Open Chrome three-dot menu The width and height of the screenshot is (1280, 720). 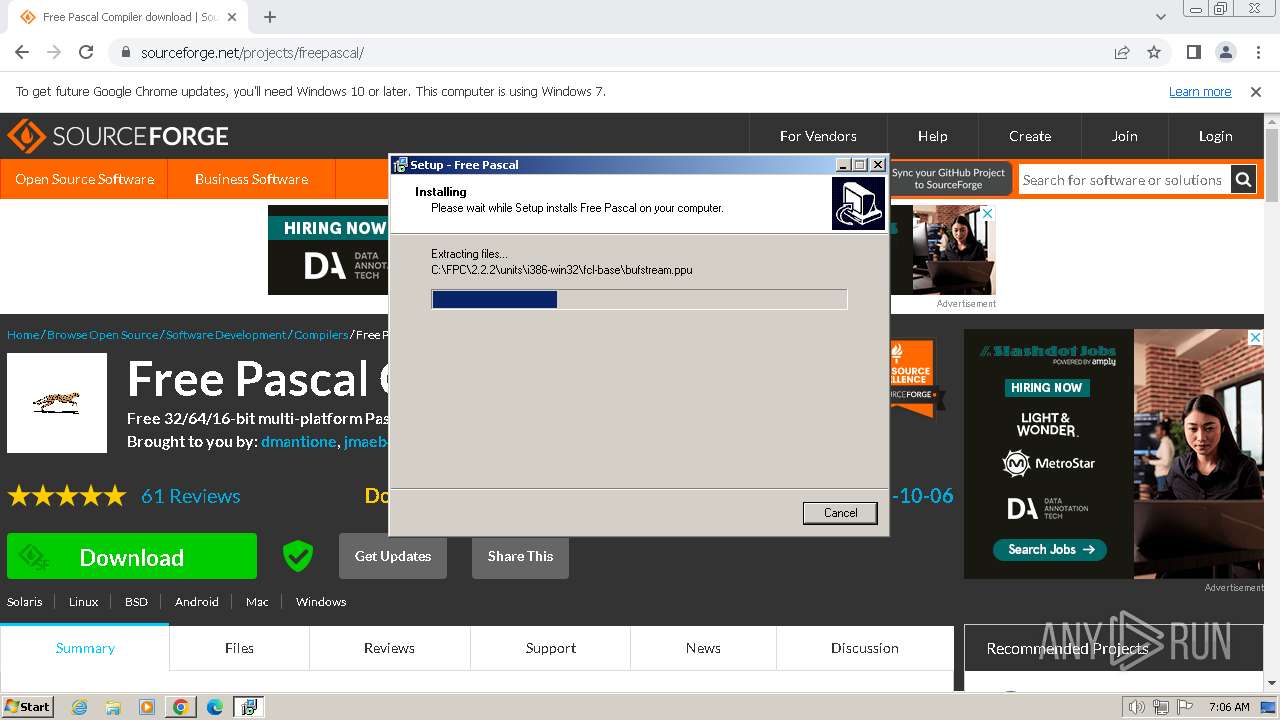1257,53
